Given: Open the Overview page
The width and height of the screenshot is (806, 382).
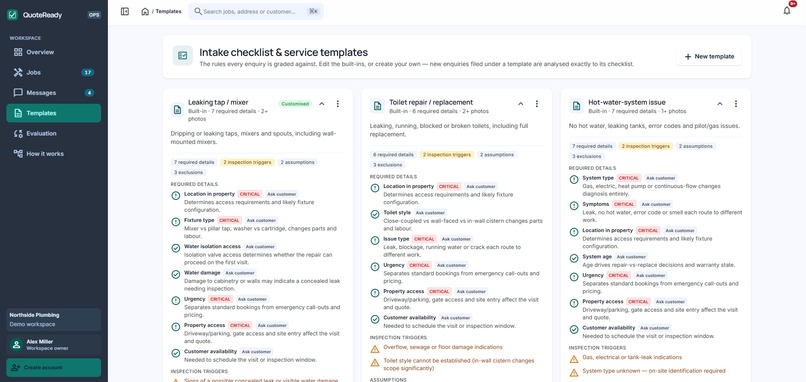Looking at the screenshot, I should click(53, 52).
